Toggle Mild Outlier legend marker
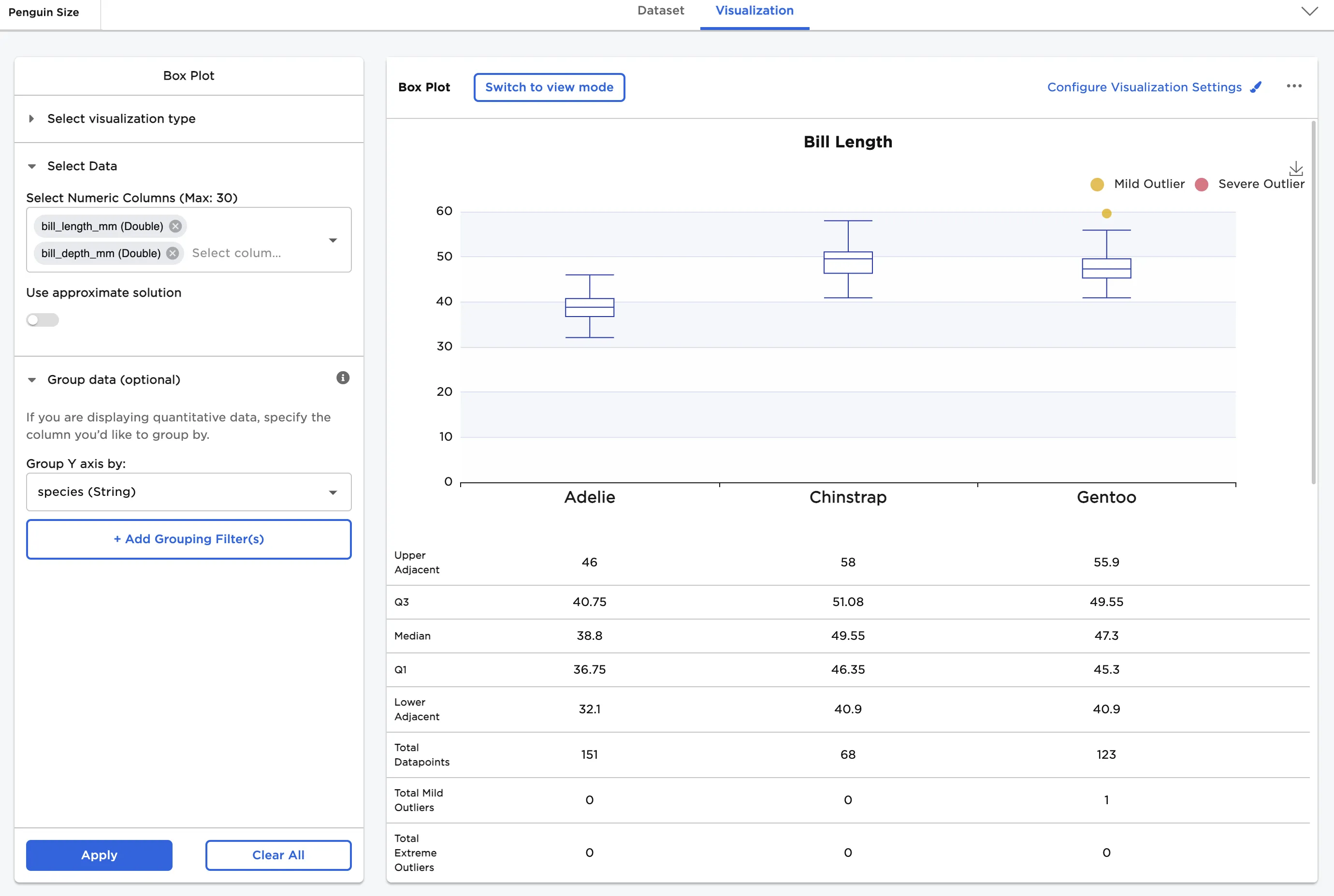Viewport: 1334px width, 896px height. click(1097, 184)
